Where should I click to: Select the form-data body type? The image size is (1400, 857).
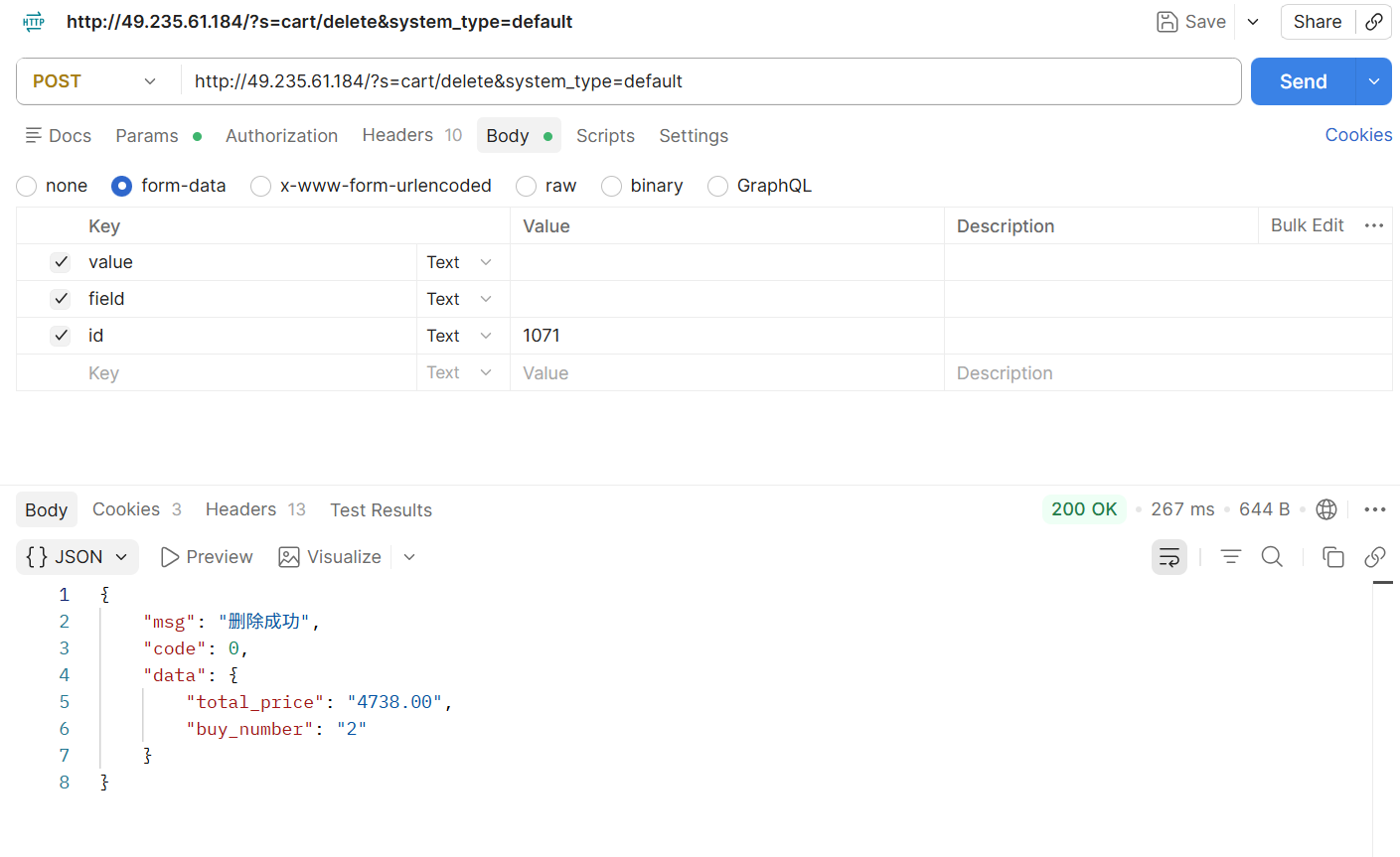[122, 186]
